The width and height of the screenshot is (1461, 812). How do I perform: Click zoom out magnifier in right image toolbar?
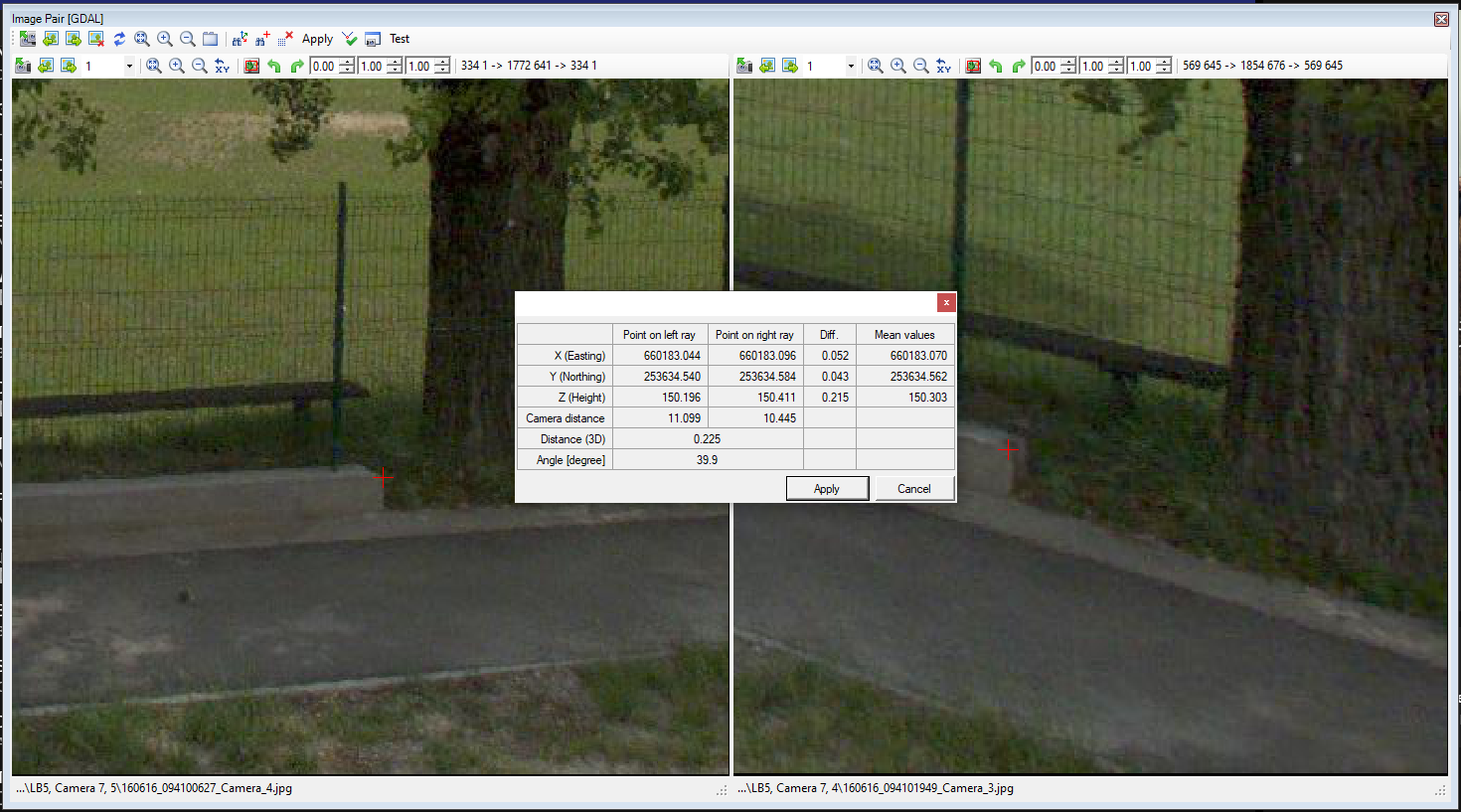921,66
